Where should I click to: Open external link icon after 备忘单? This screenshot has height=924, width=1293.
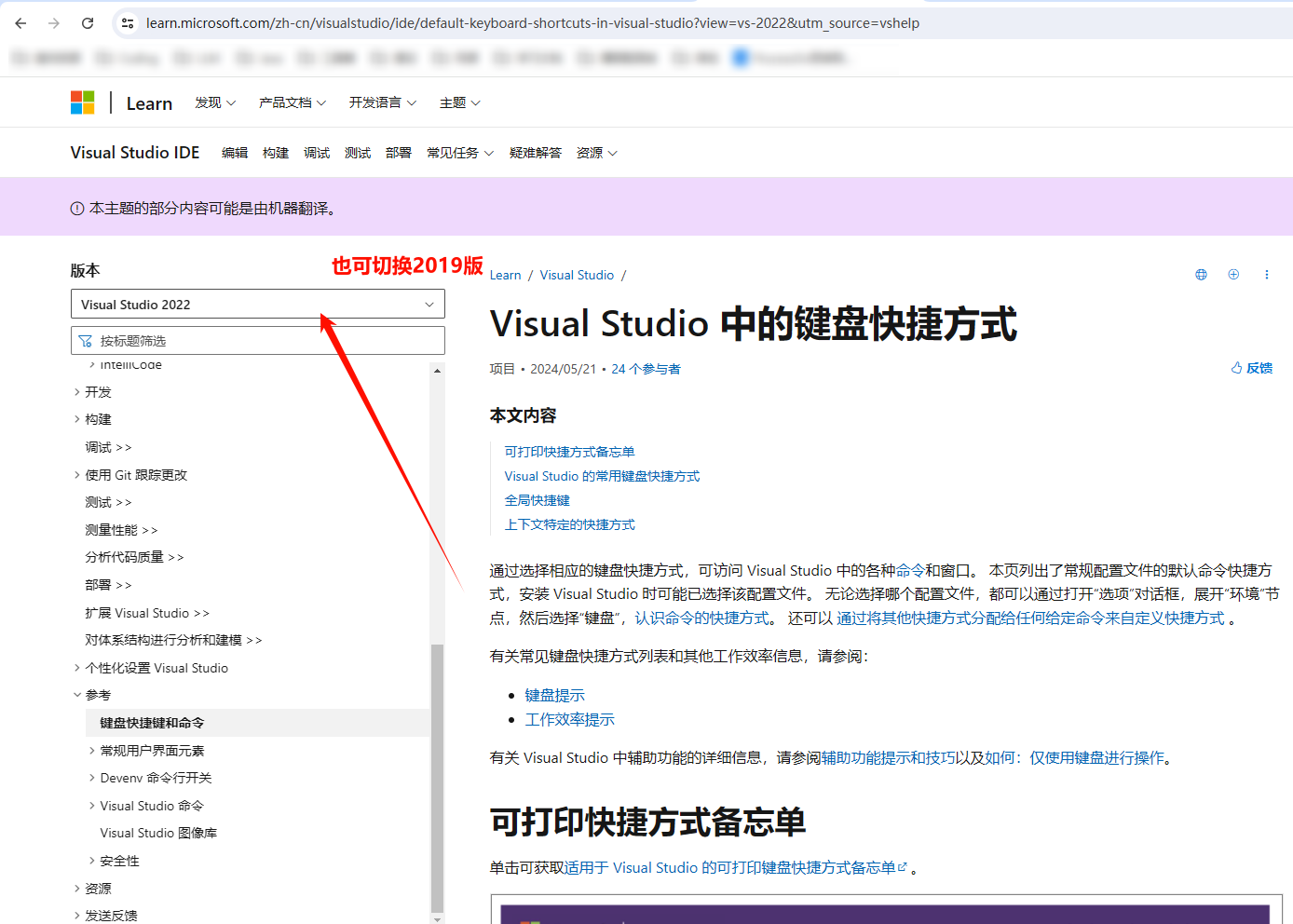[x=902, y=867]
